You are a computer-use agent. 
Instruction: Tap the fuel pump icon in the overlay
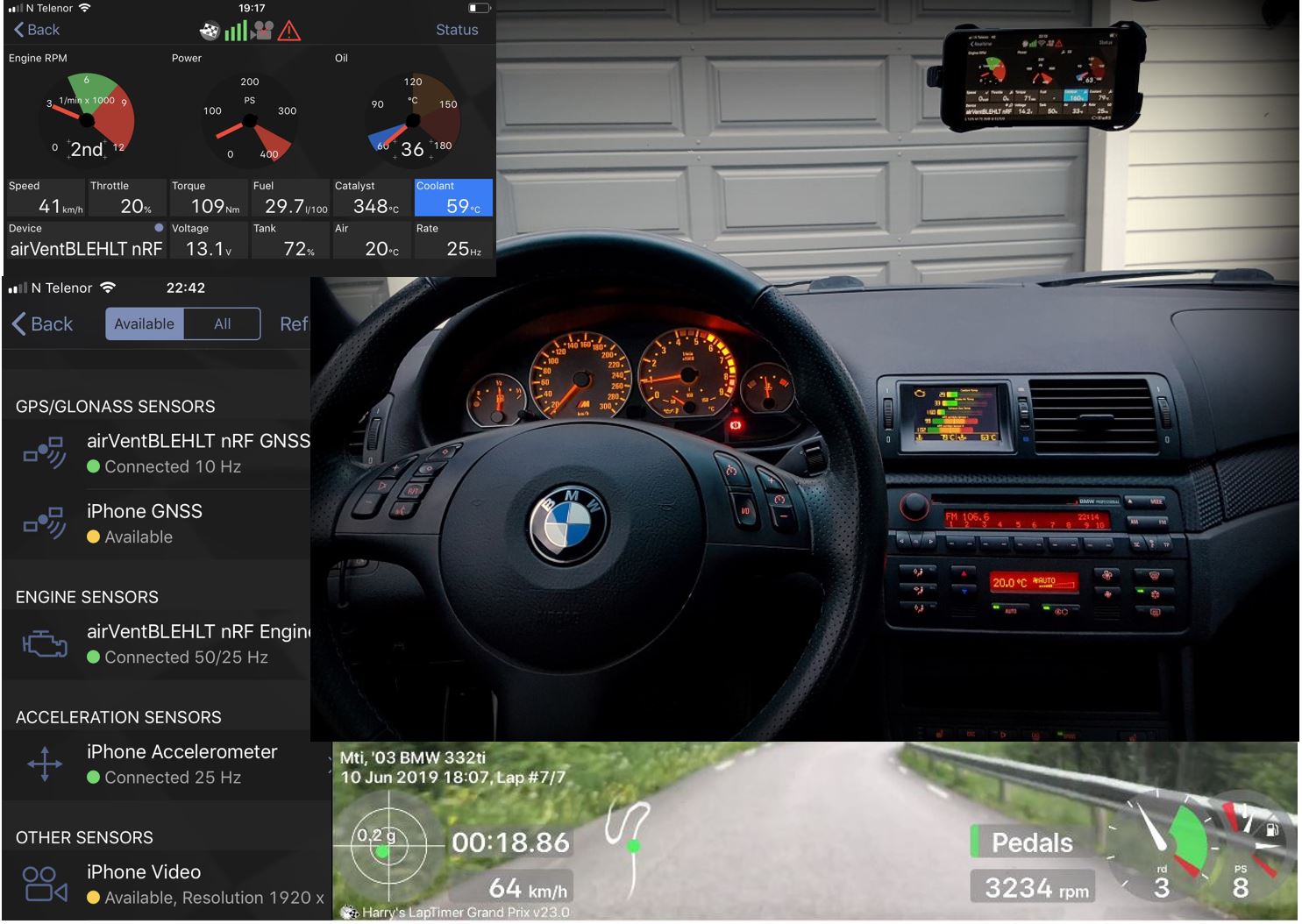pyautogui.click(x=1271, y=828)
